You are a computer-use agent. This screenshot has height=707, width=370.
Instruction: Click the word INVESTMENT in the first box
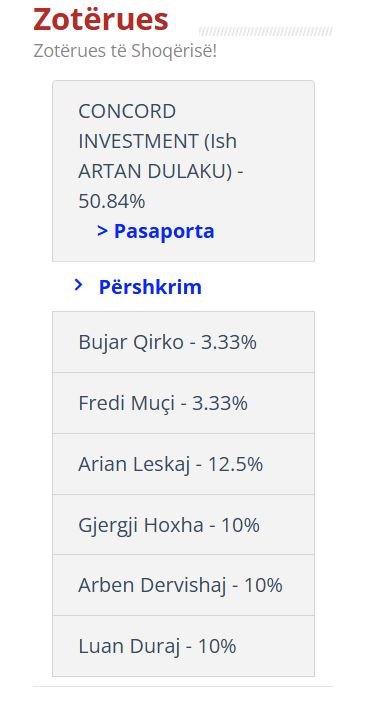[138, 142]
